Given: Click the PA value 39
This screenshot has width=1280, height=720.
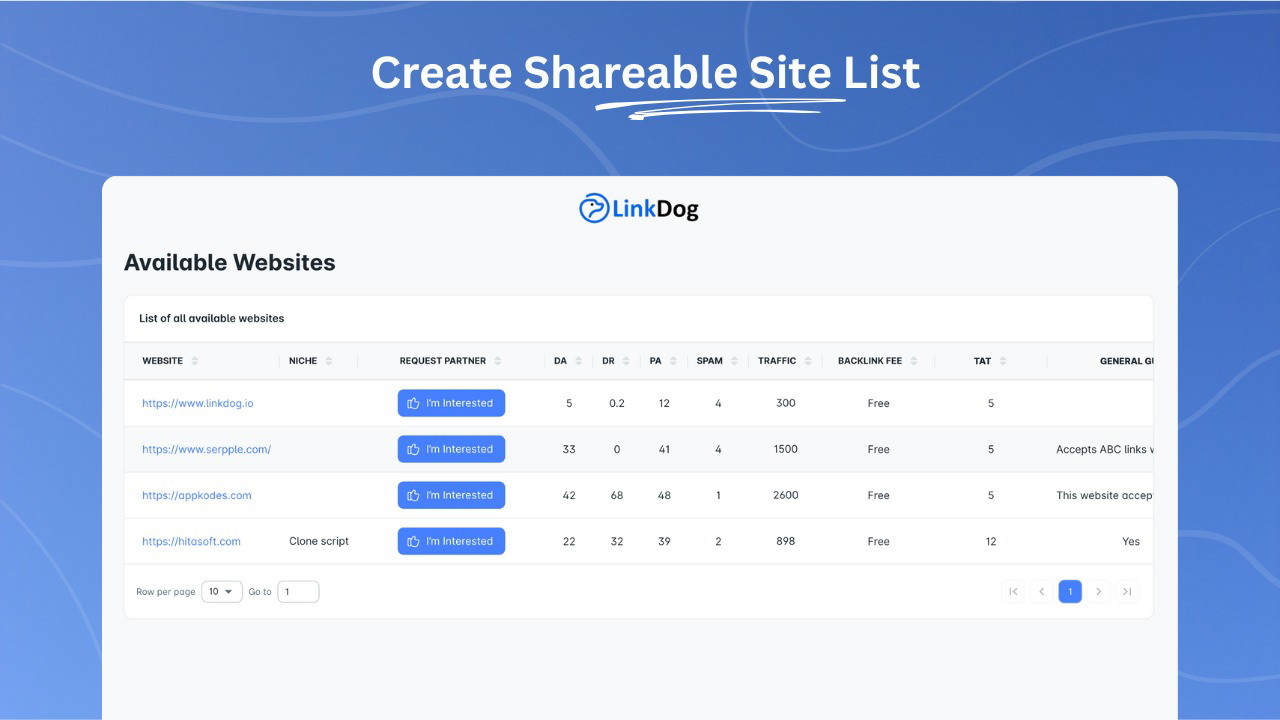Looking at the screenshot, I should [x=664, y=541].
